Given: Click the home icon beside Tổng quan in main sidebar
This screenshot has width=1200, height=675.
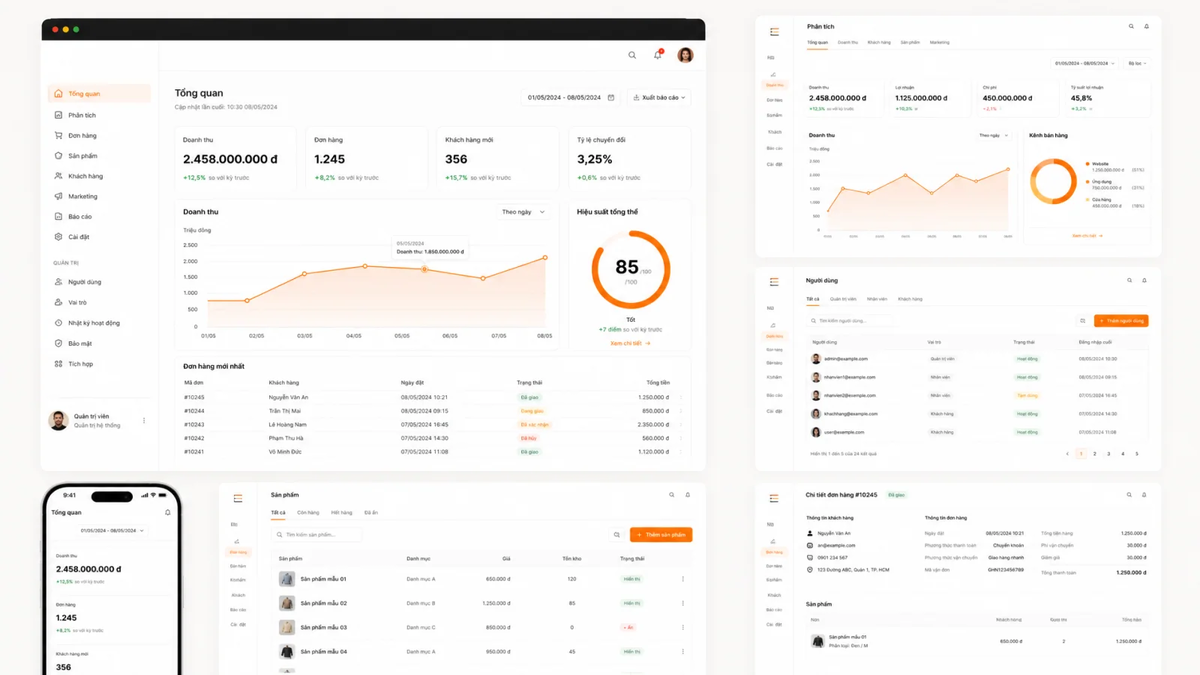Looking at the screenshot, I should pyautogui.click(x=58, y=94).
